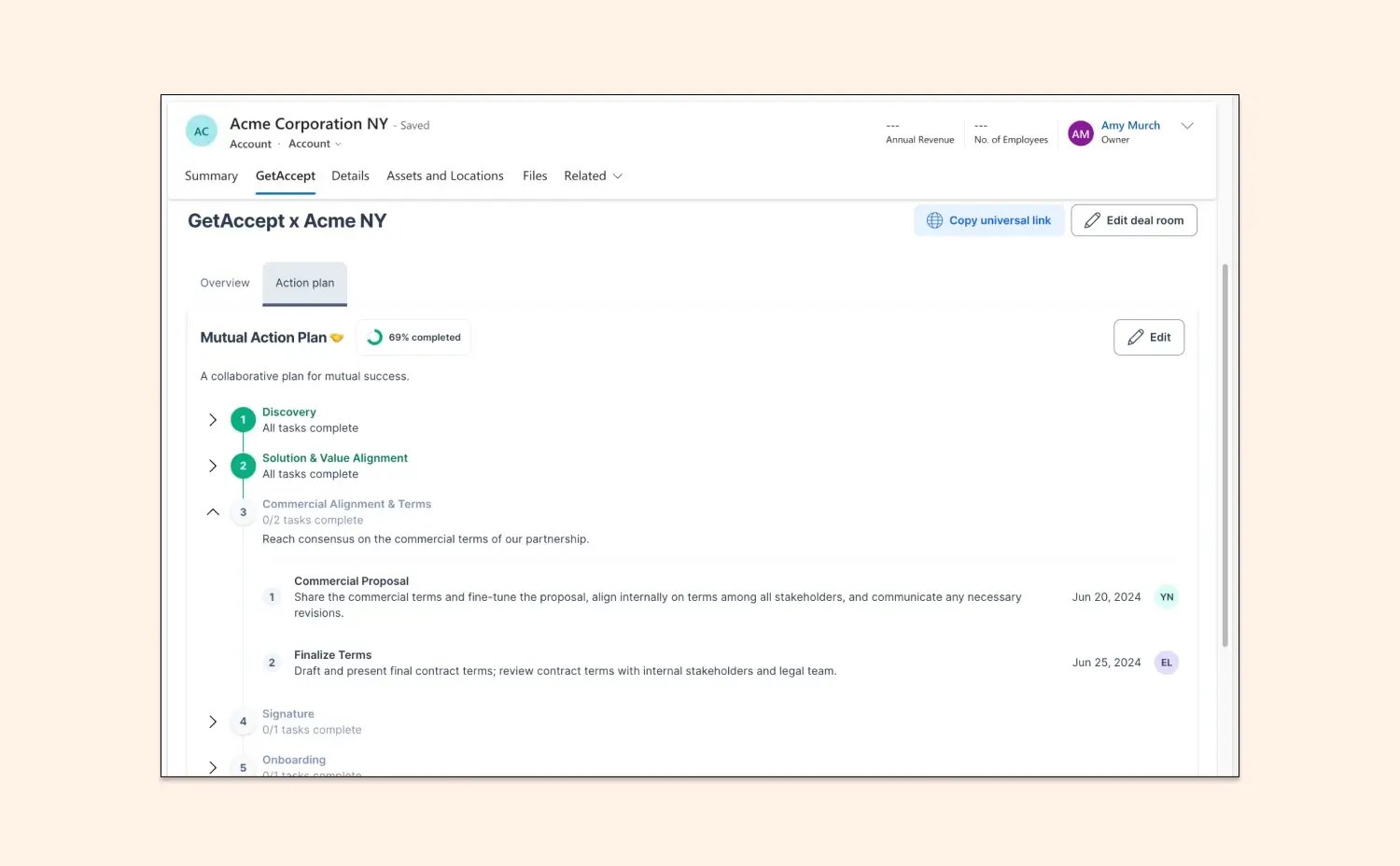Click the handshake emoji beside Mutual Action Plan
The height and width of the screenshot is (866, 1400).
[337, 338]
